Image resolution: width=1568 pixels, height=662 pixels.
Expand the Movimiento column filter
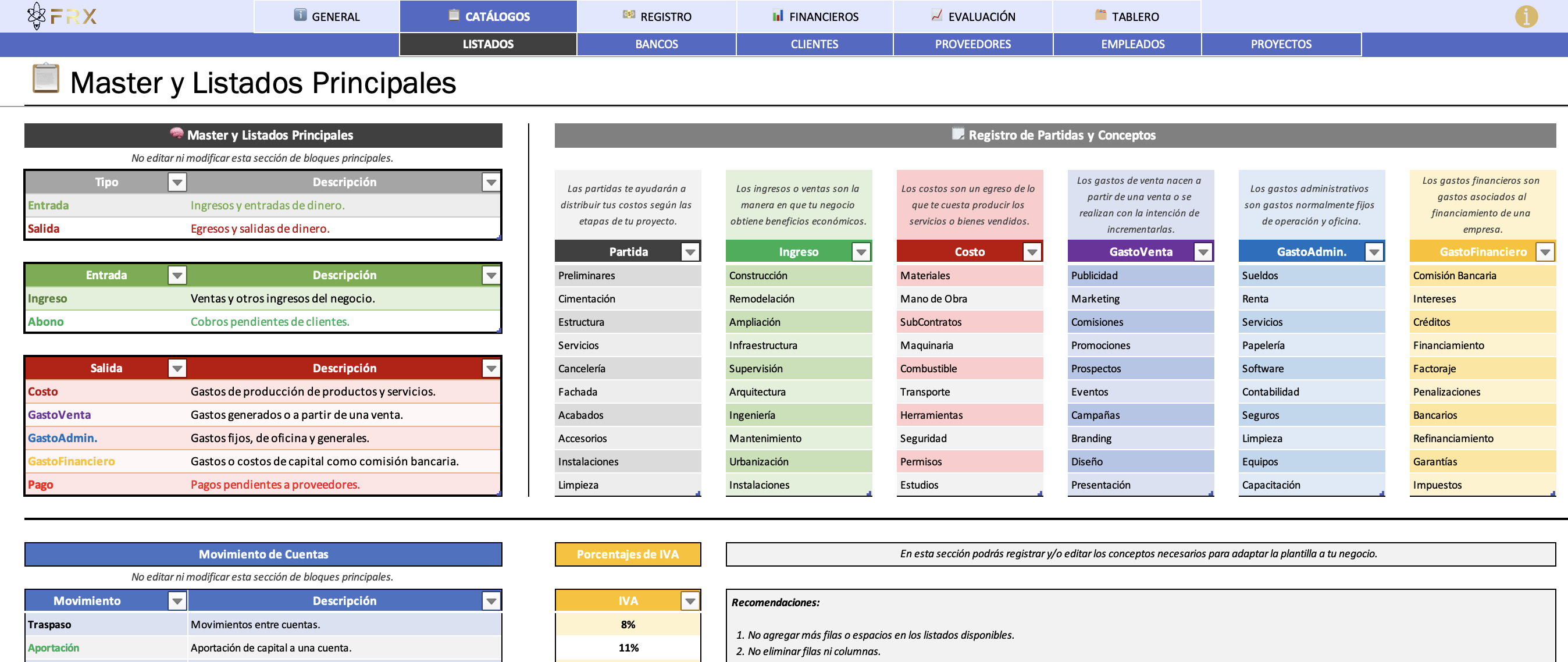(x=177, y=601)
